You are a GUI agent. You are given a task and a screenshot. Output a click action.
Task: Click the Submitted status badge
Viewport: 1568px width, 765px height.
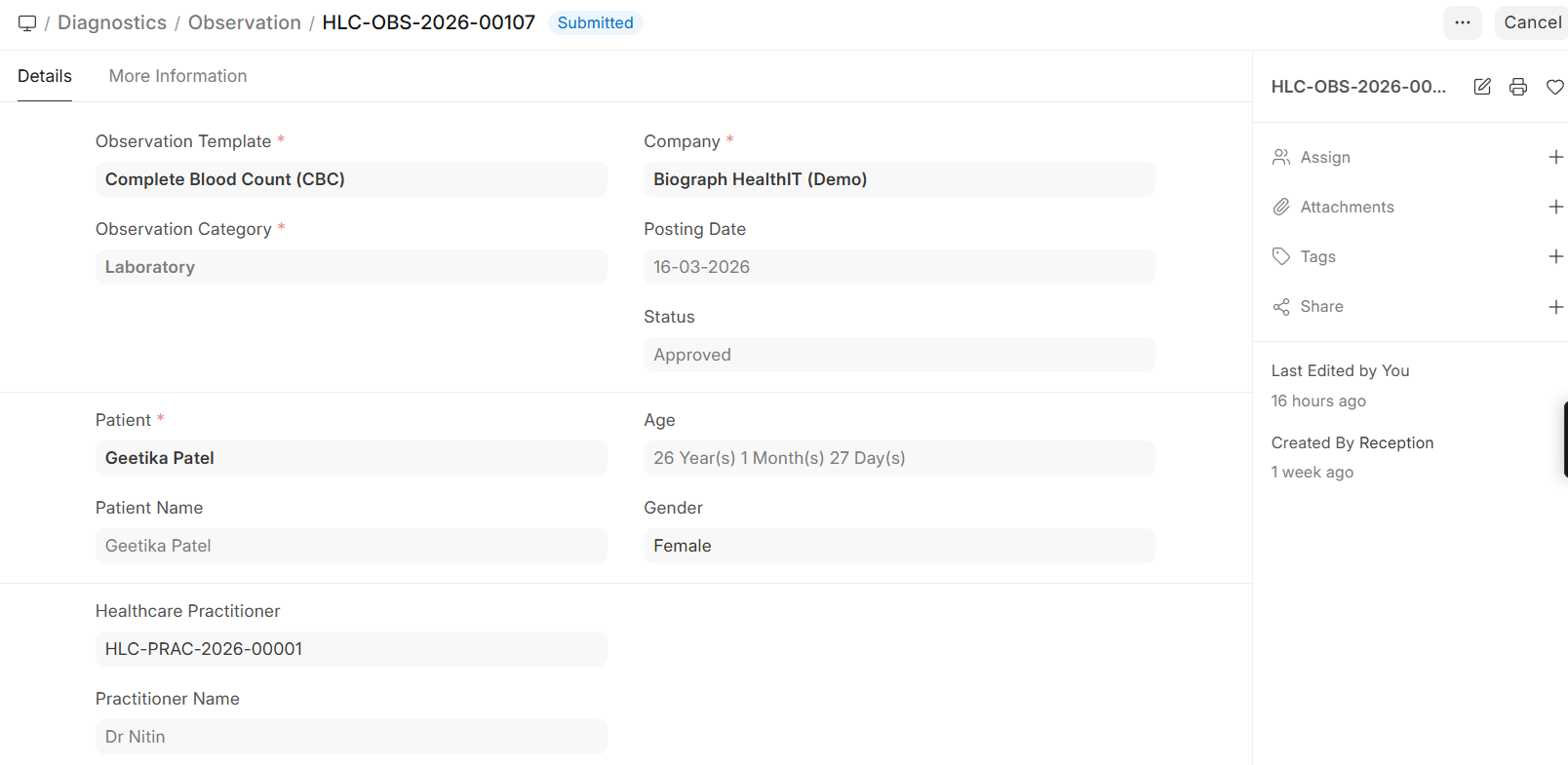point(595,22)
